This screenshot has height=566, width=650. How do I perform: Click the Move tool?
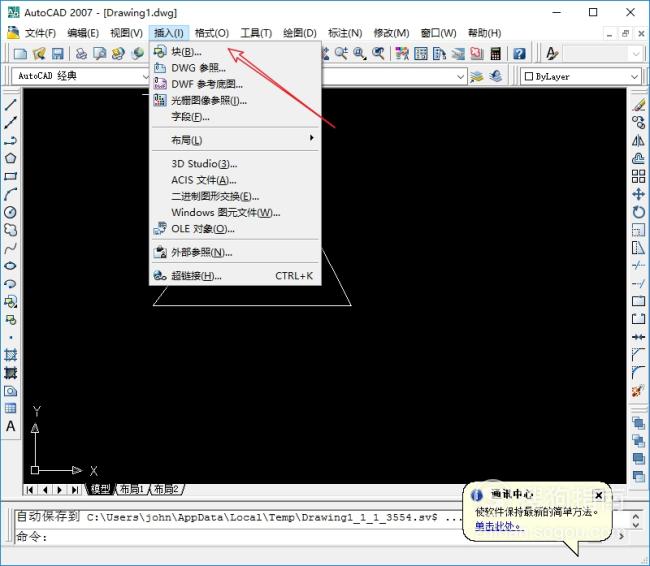[639, 194]
